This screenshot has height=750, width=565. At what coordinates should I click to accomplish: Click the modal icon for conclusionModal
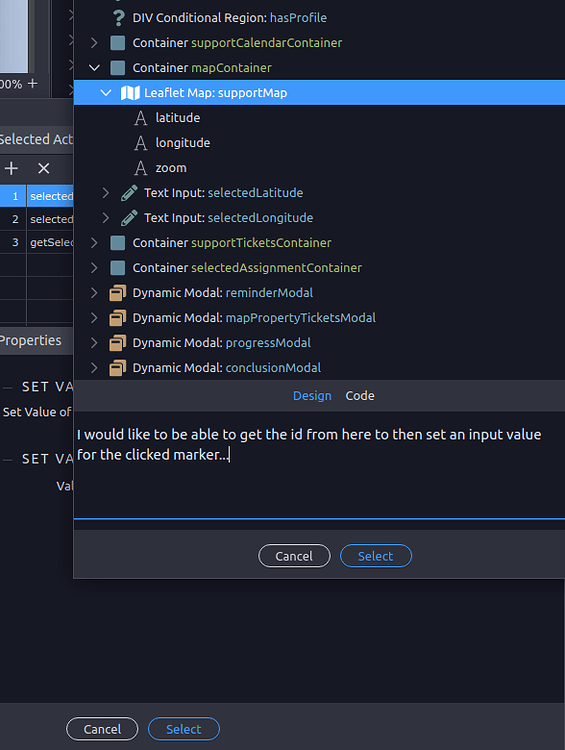[x=118, y=368]
